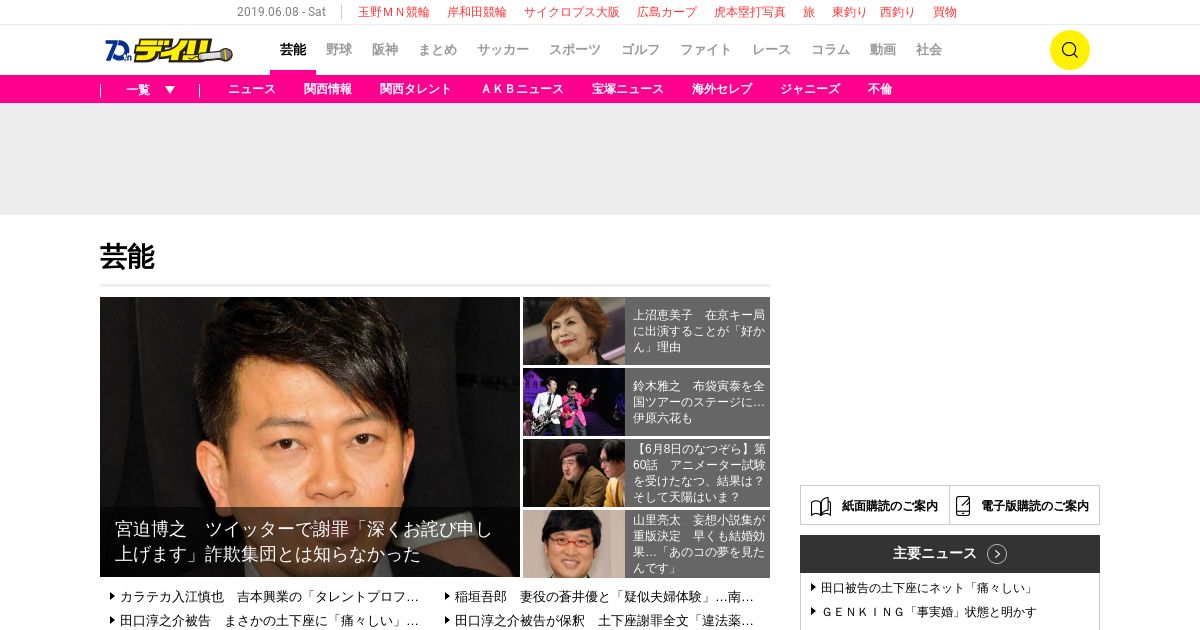The height and width of the screenshot is (630, 1200).
Task: Open ＡＫＢニュース sub-category
Action: click(522, 89)
